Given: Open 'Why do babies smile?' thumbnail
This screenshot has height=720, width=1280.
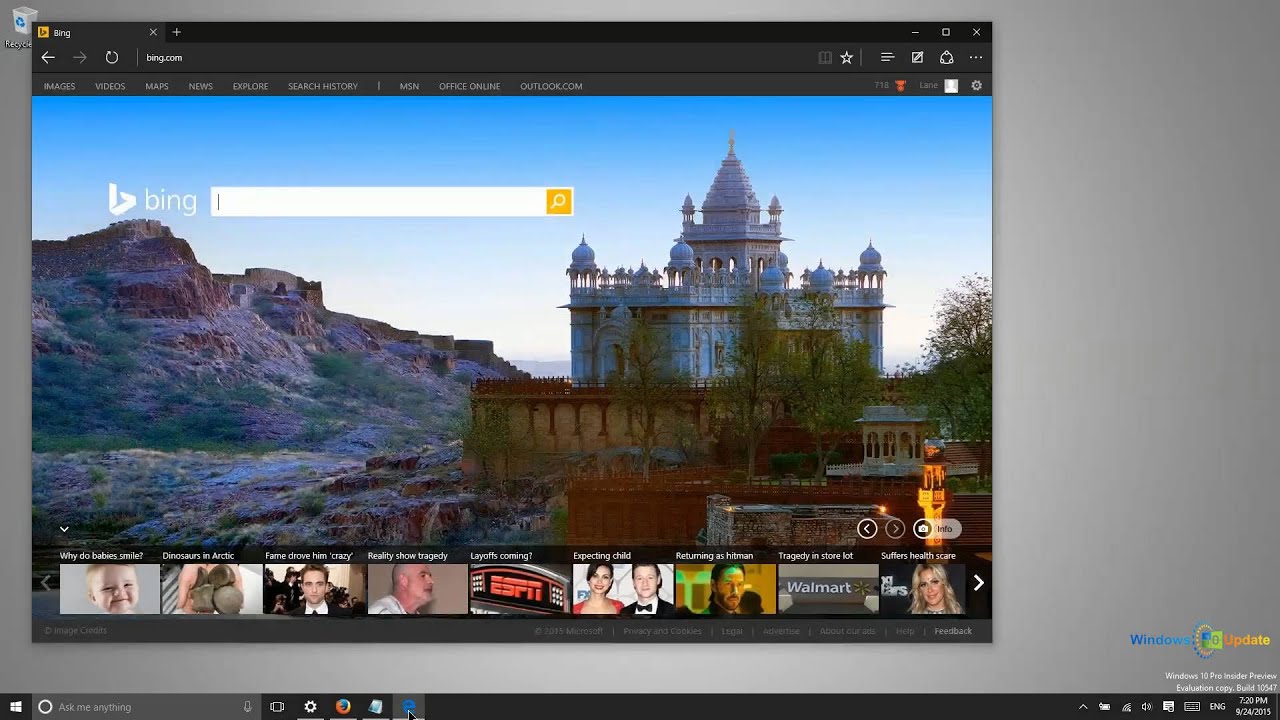Looking at the screenshot, I should [109, 589].
